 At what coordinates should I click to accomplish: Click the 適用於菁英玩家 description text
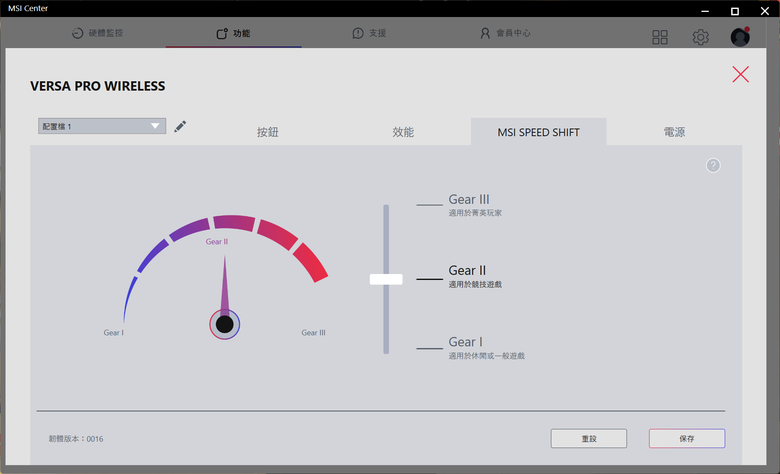475,213
